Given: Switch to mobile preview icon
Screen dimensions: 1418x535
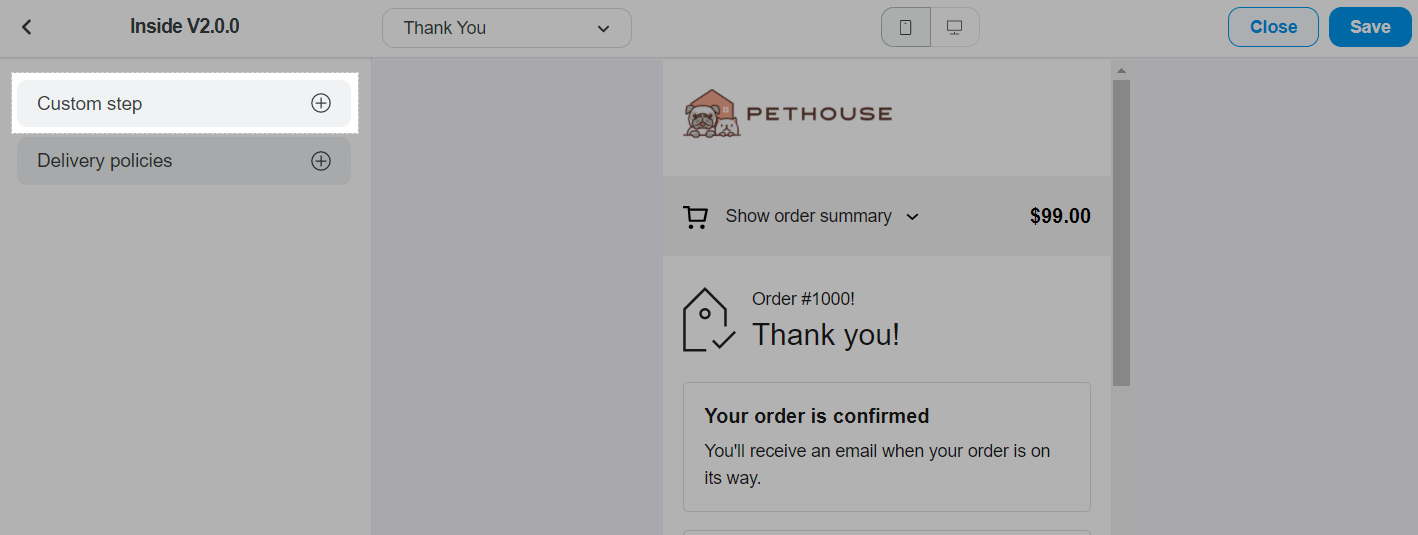Looking at the screenshot, I should point(906,28).
